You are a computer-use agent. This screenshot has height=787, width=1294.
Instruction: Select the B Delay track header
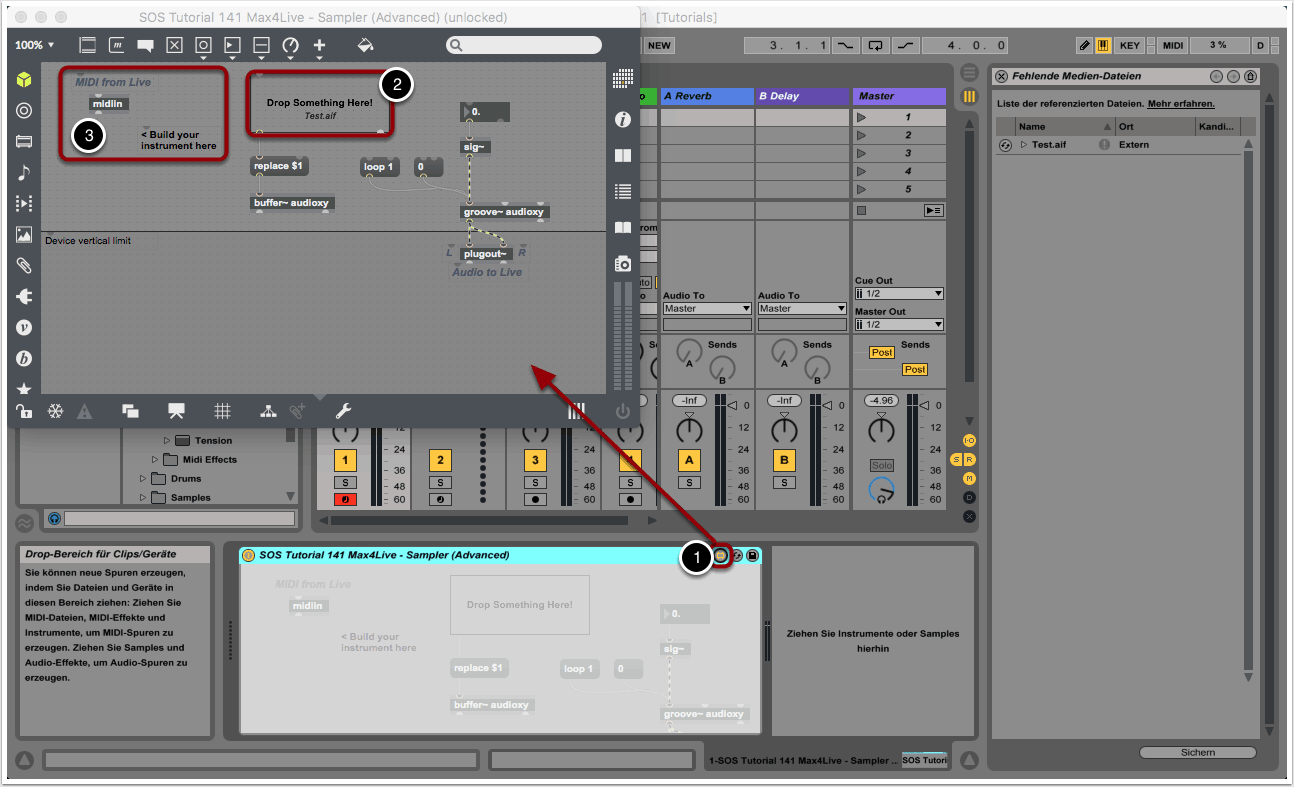(x=802, y=96)
